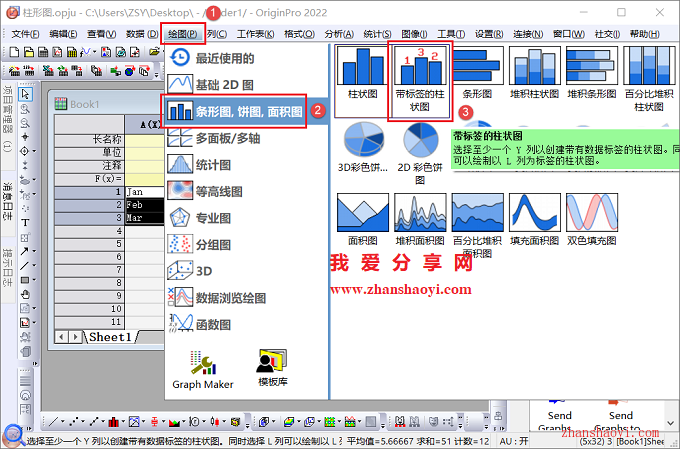Screen dimensions: 680x449
Task: Click the AU : 开 status bar entry
Action: coord(514,441)
